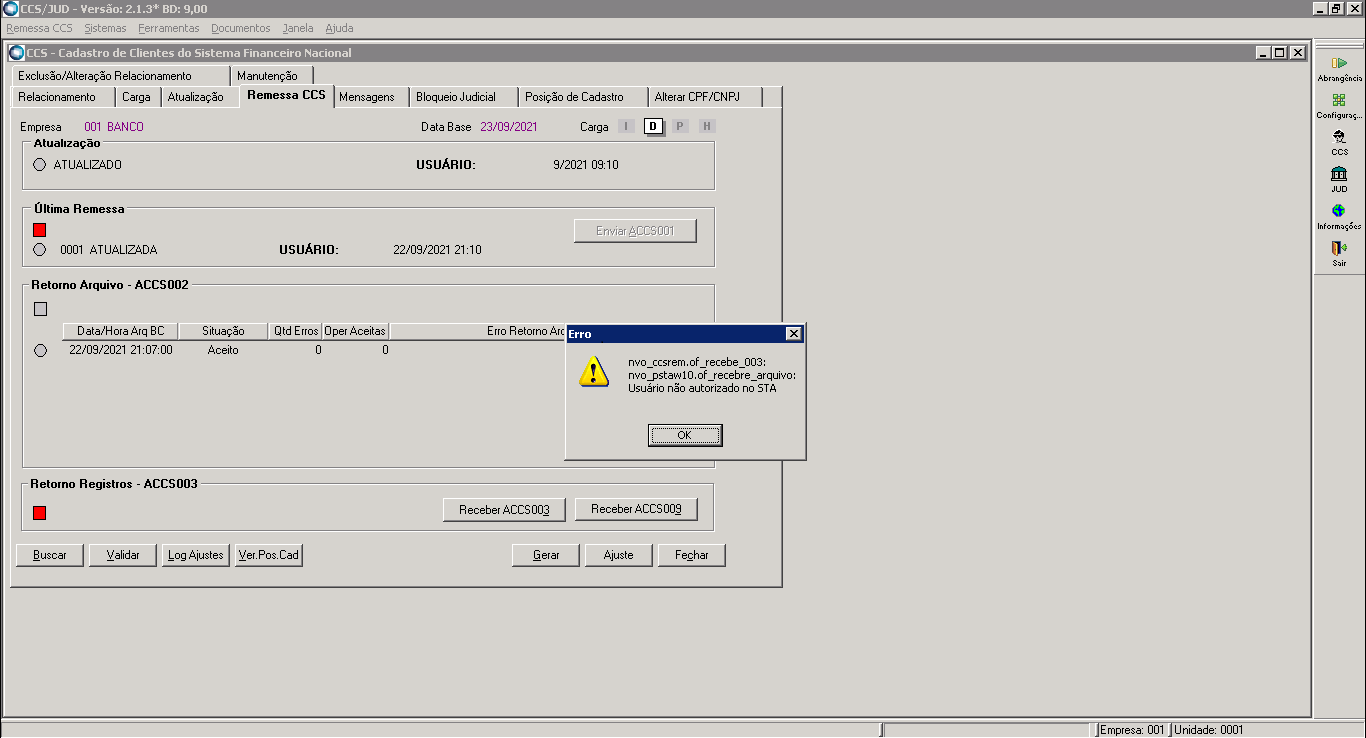
Task: Click the Qtd Erros column header
Action: (295, 331)
